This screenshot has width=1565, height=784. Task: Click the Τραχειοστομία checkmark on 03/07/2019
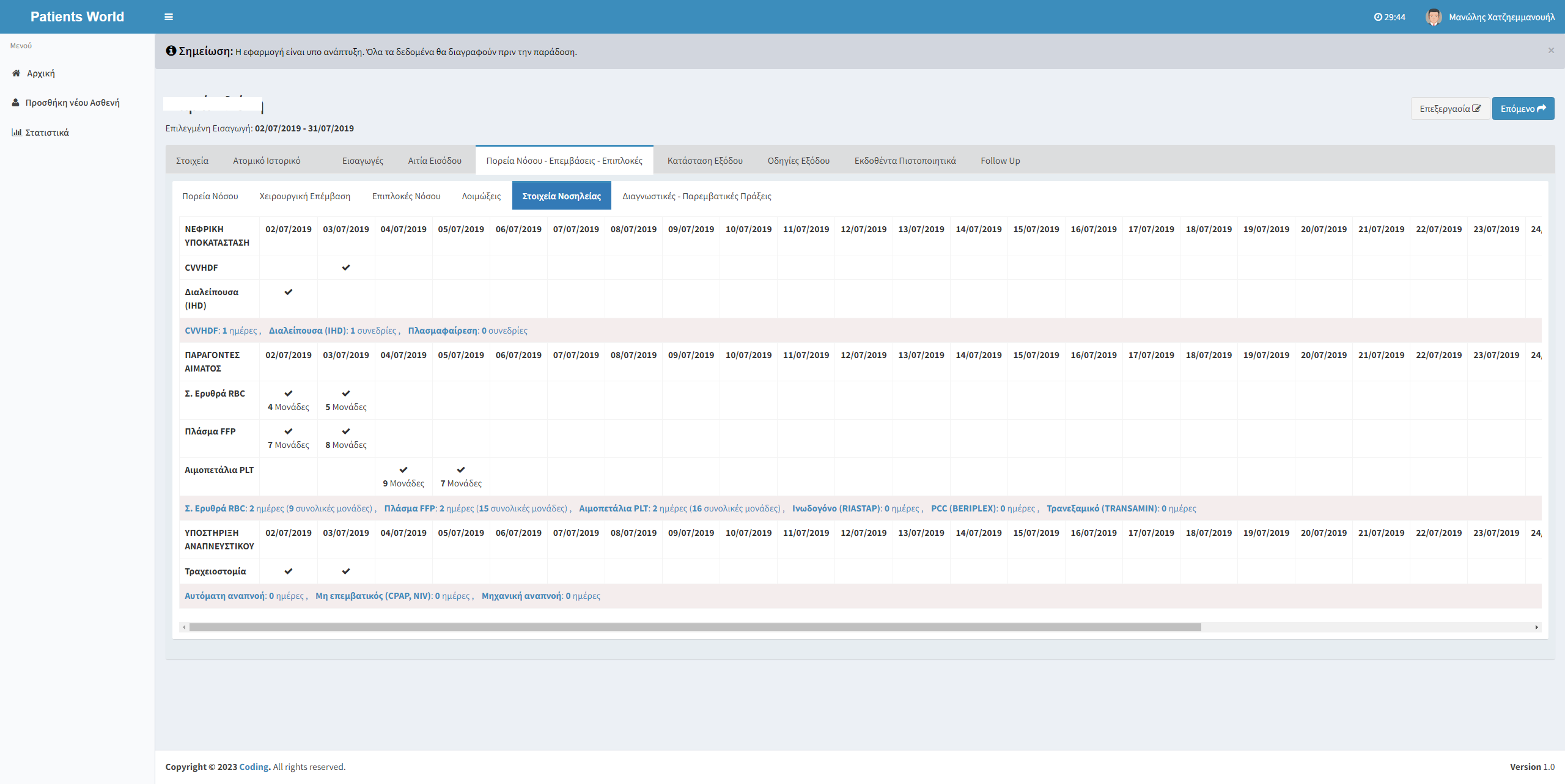(346, 571)
